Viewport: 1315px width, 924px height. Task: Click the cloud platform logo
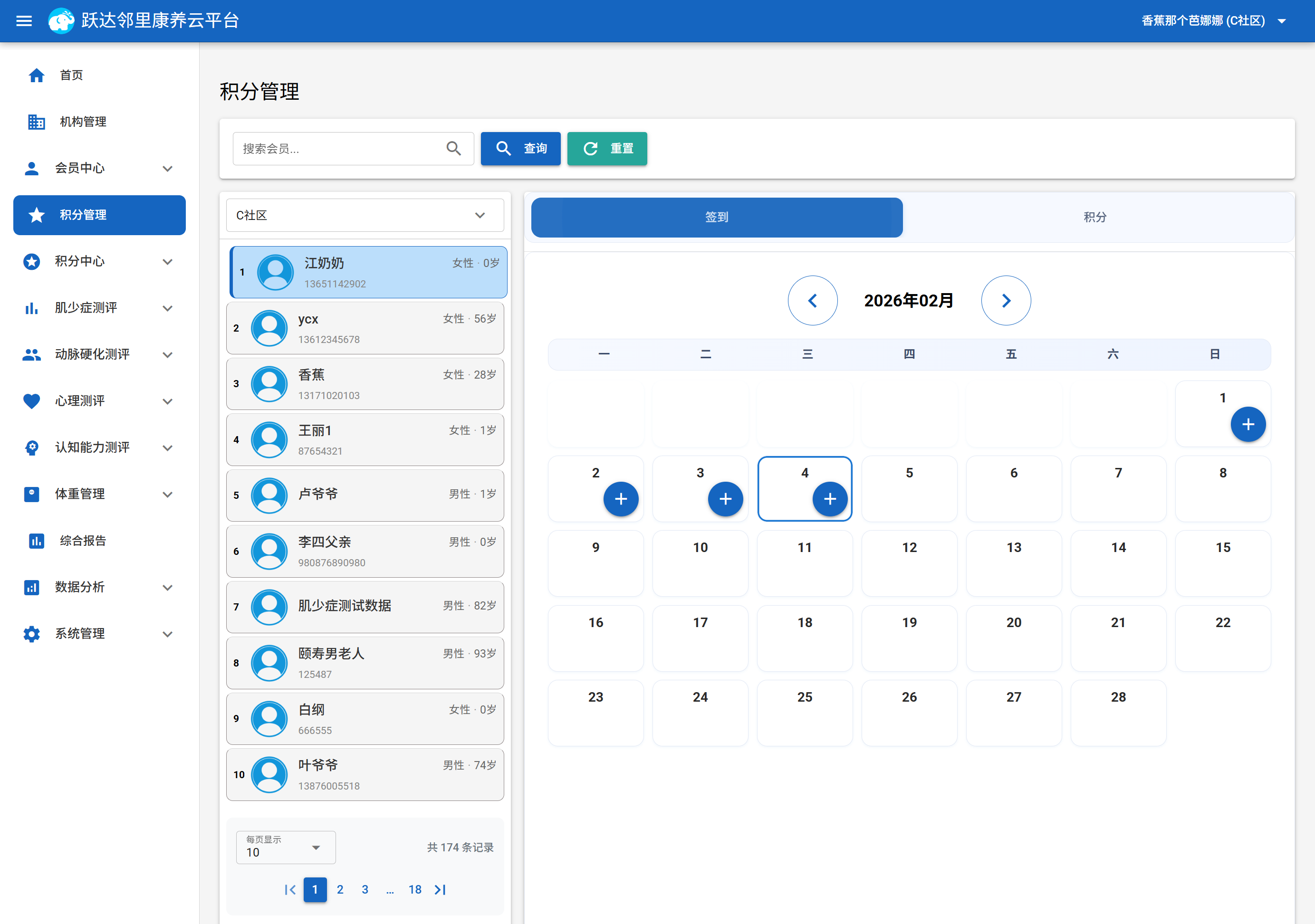coord(61,21)
